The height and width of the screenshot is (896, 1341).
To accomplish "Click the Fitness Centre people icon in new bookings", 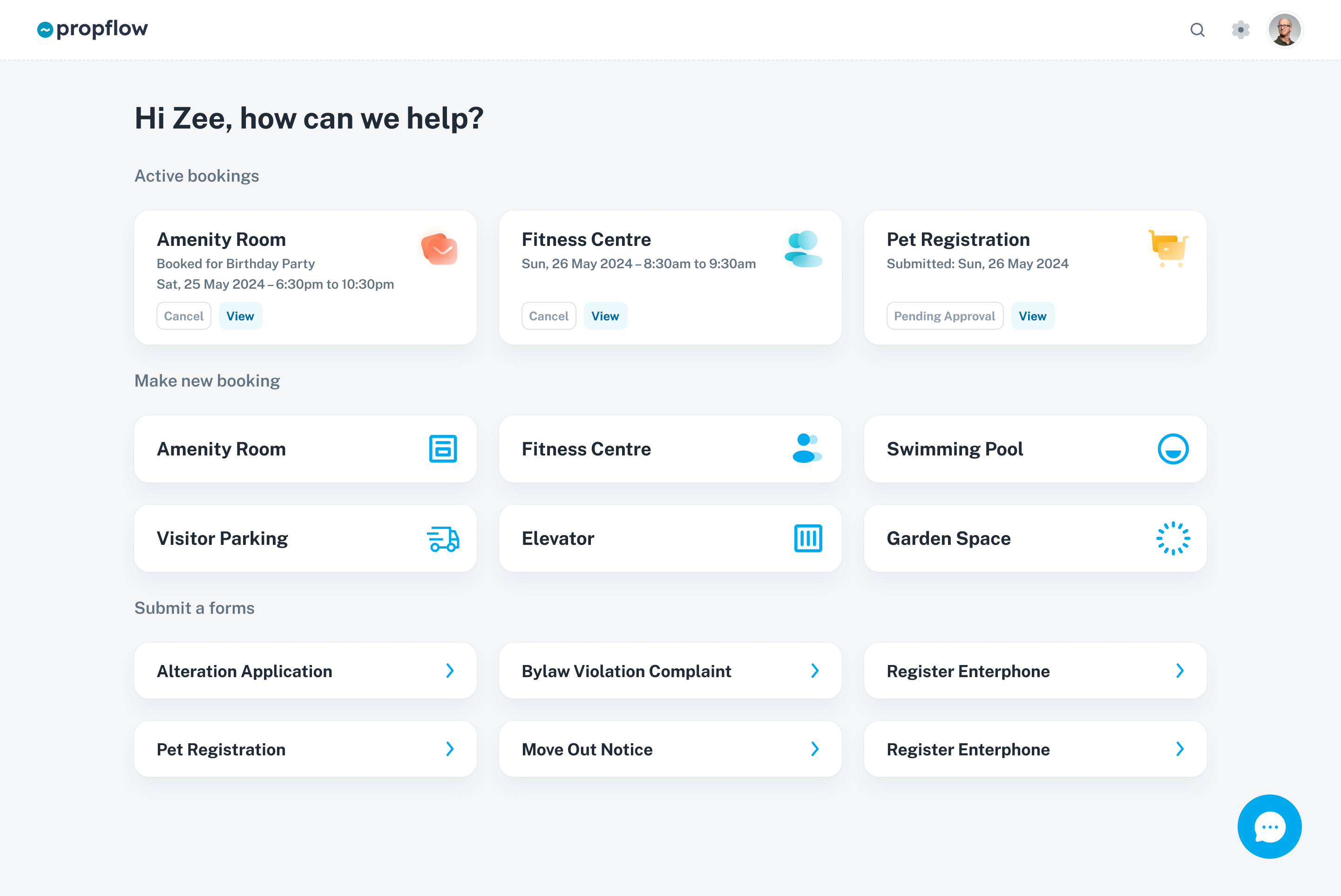I will 807,448.
